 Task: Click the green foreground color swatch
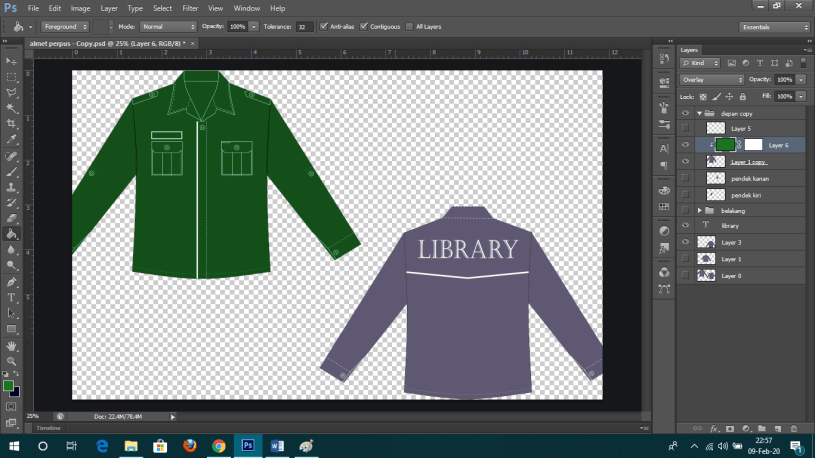click(8, 385)
